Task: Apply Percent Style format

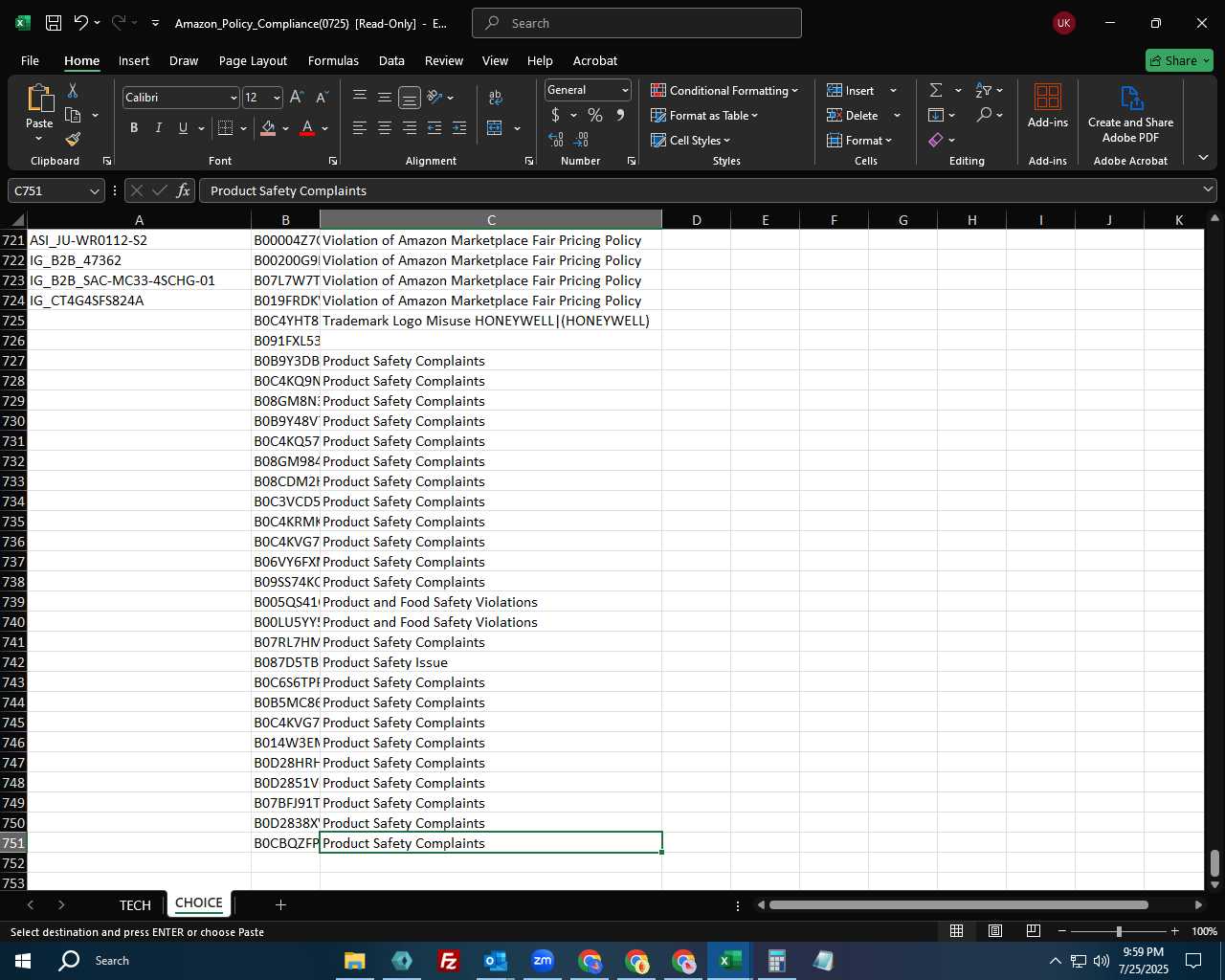Action: click(595, 115)
